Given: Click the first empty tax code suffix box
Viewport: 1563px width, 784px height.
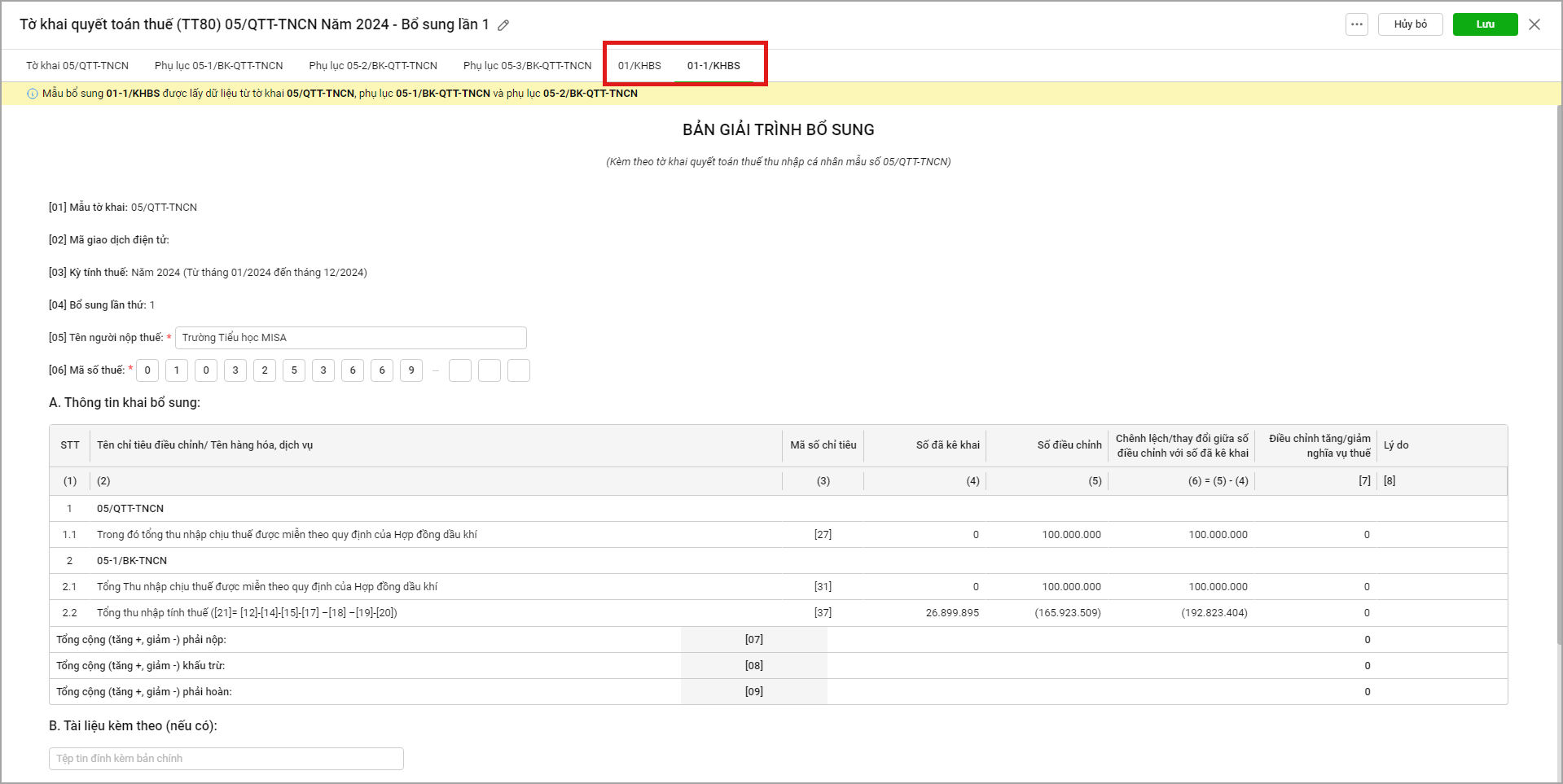Looking at the screenshot, I should click(460, 370).
